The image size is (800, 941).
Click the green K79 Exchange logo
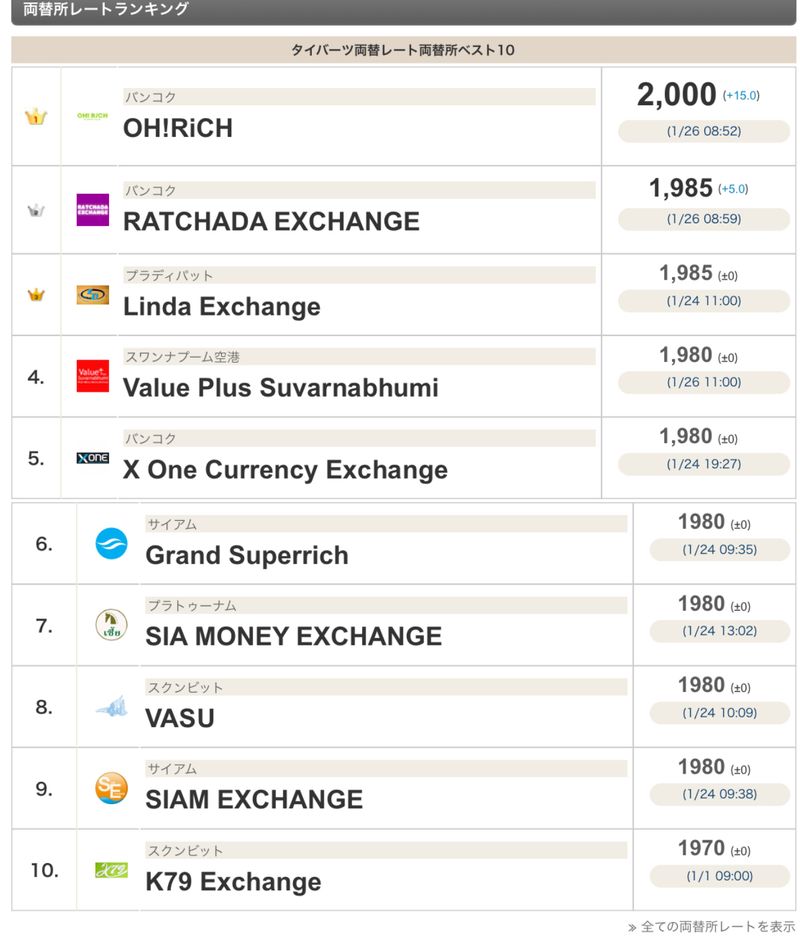click(111, 870)
